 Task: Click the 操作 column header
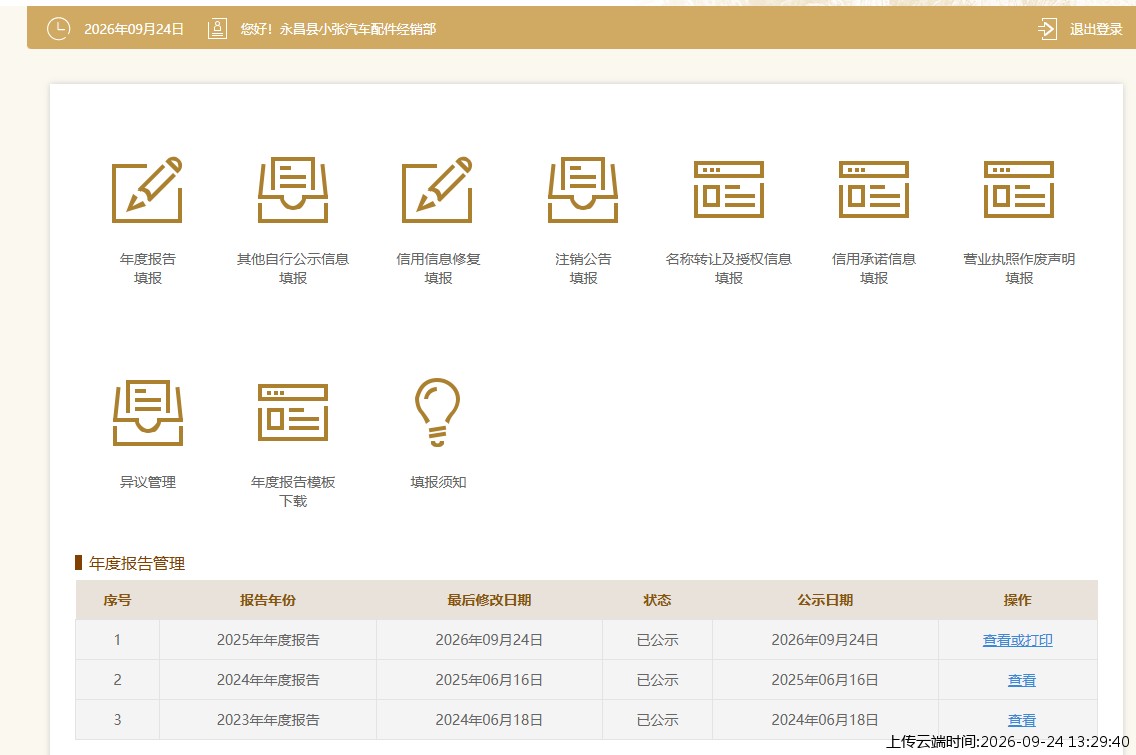[1017, 600]
